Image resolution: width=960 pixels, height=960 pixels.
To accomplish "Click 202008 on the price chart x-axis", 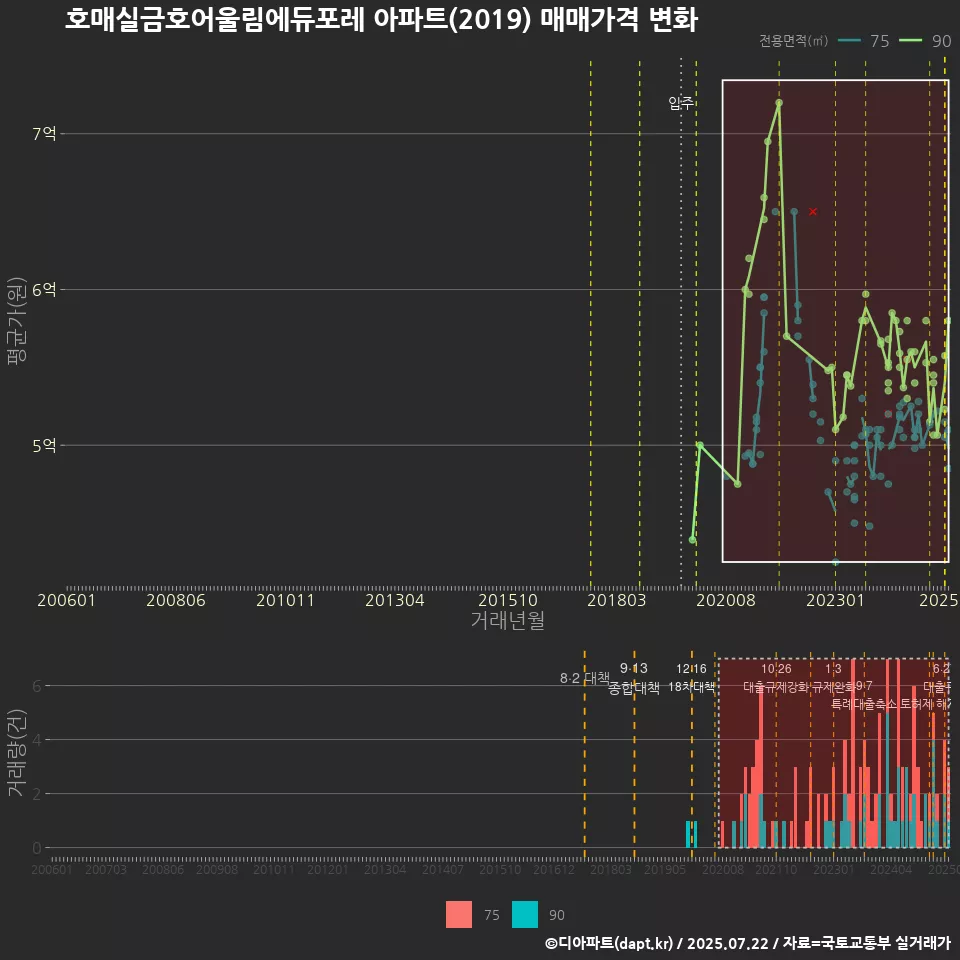I will coord(726,600).
